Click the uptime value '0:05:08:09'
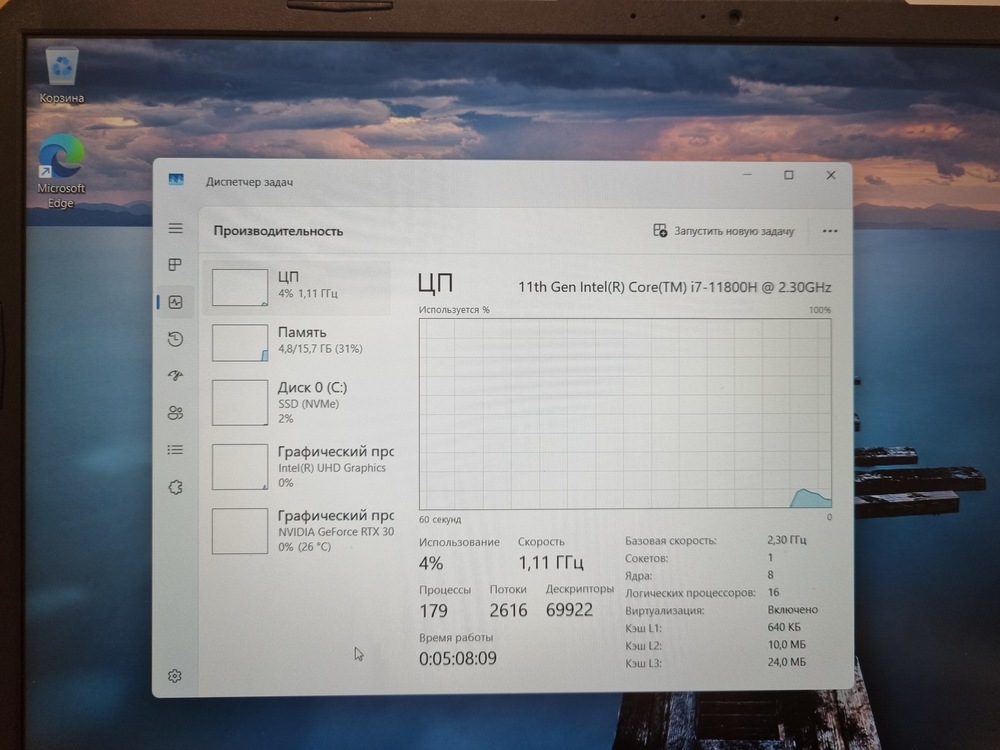The width and height of the screenshot is (1000, 750). pyautogui.click(x=458, y=658)
